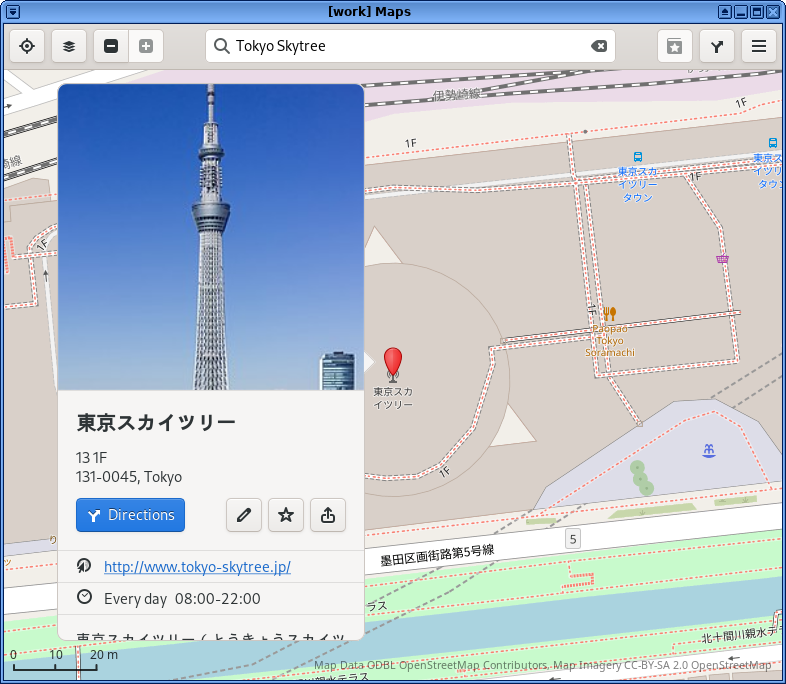The width and height of the screenshot is (786, 684).
Task: Click the fountain icon in the plaza
Action: [x=708, y=450]
